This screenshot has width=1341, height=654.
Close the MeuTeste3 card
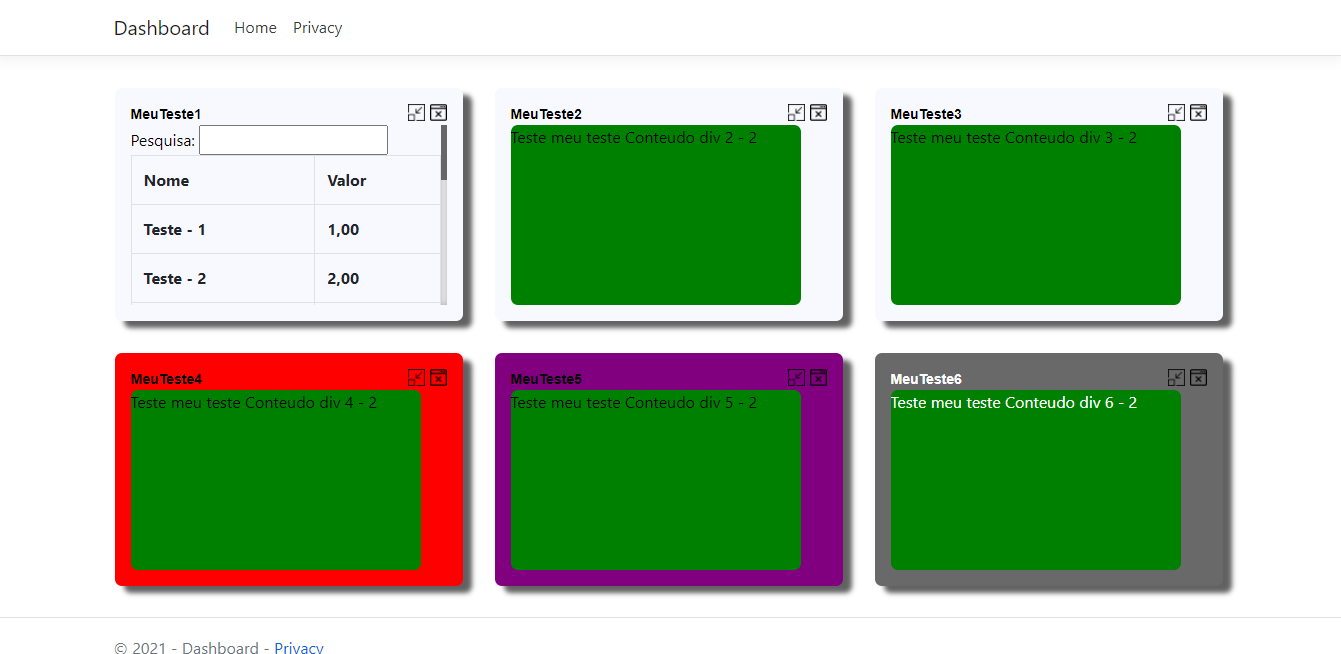point(1198,112)
